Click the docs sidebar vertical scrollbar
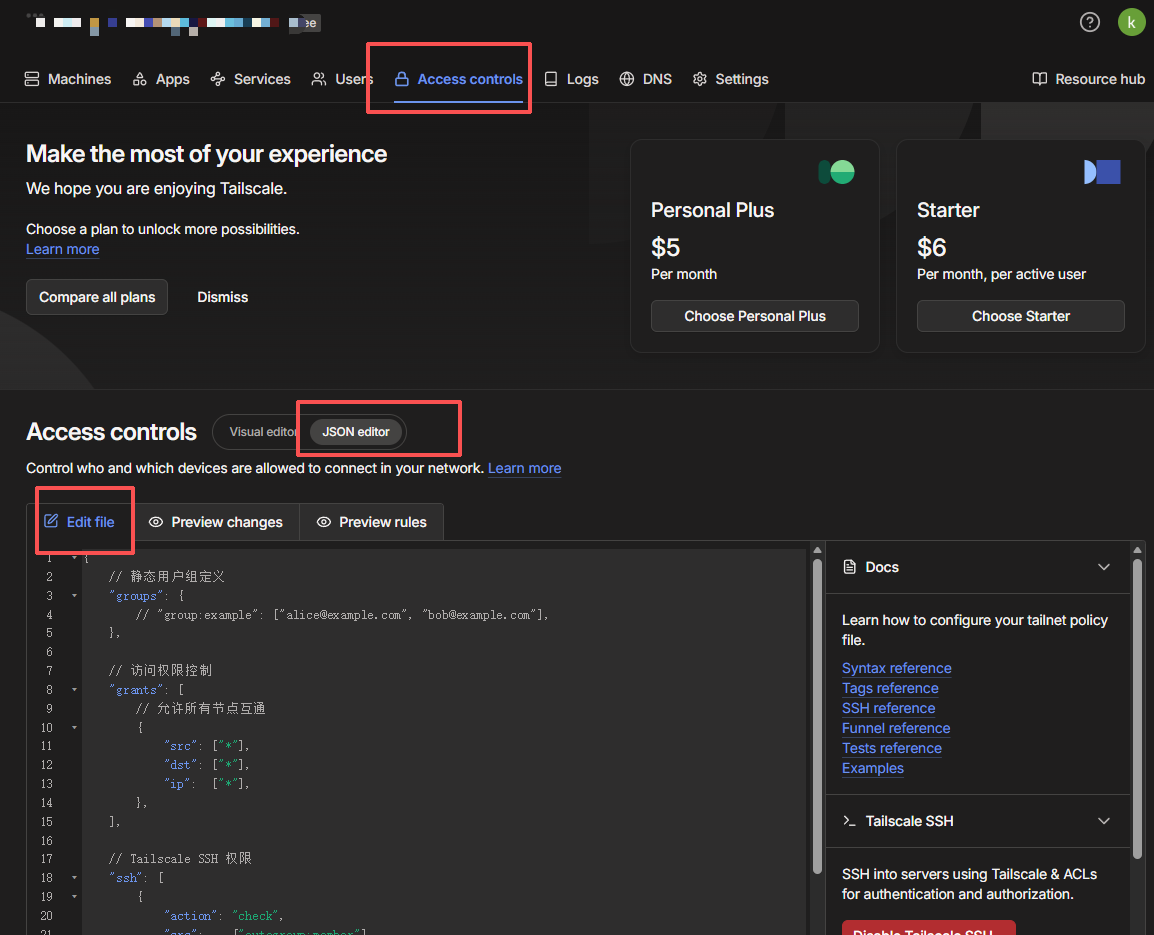This screenshot has width=1154, height=935. [1137, 707]
